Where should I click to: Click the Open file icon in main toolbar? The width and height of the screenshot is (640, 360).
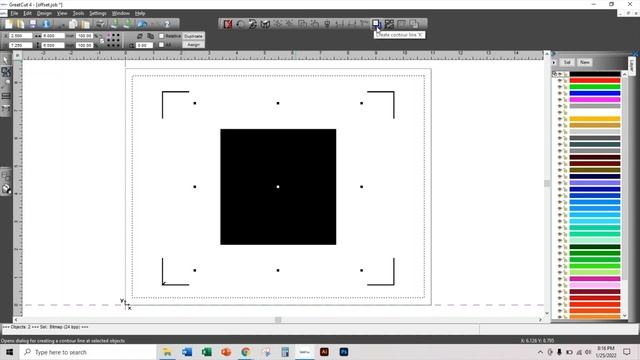(20, 24)
